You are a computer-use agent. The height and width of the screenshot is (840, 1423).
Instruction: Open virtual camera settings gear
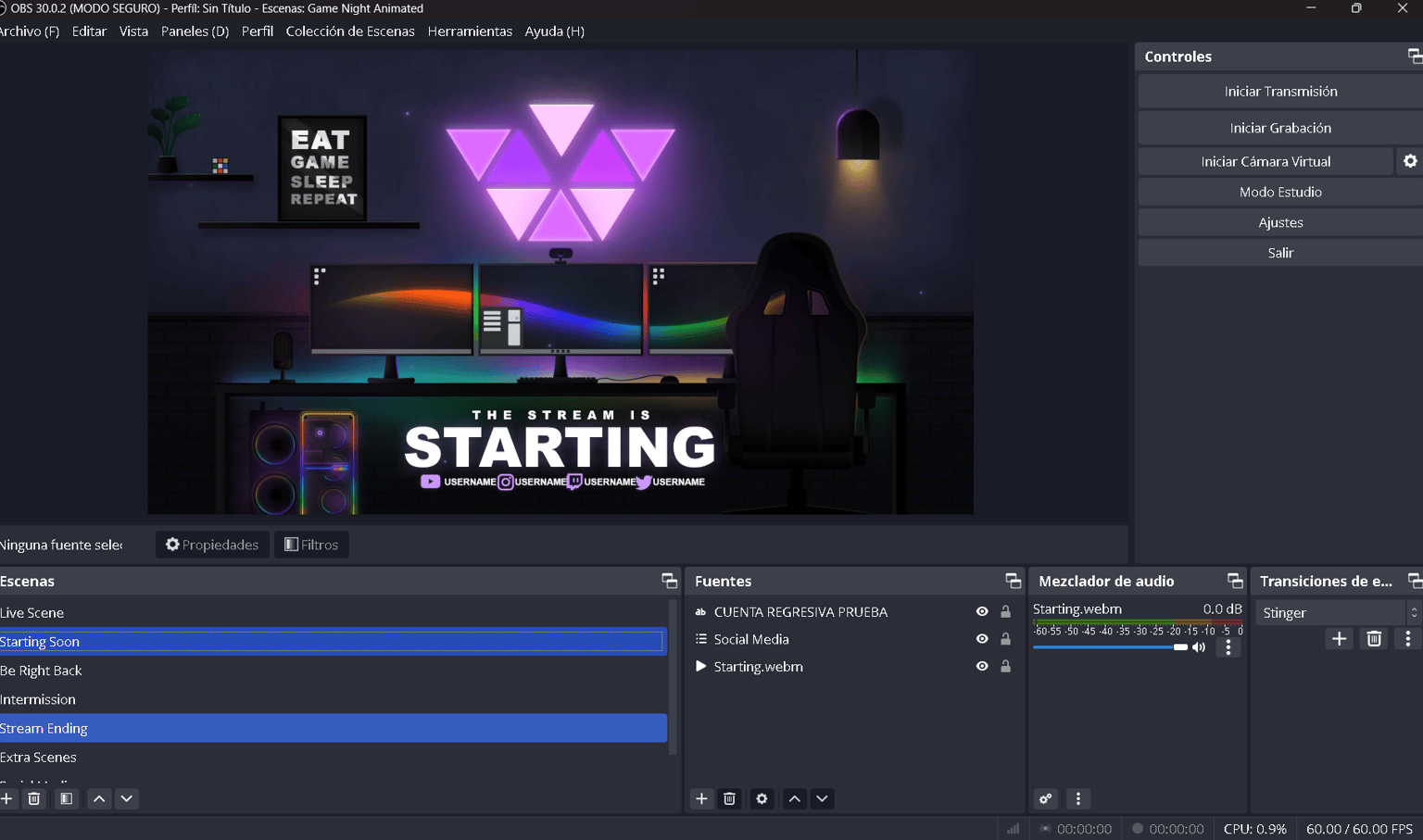1409,161
